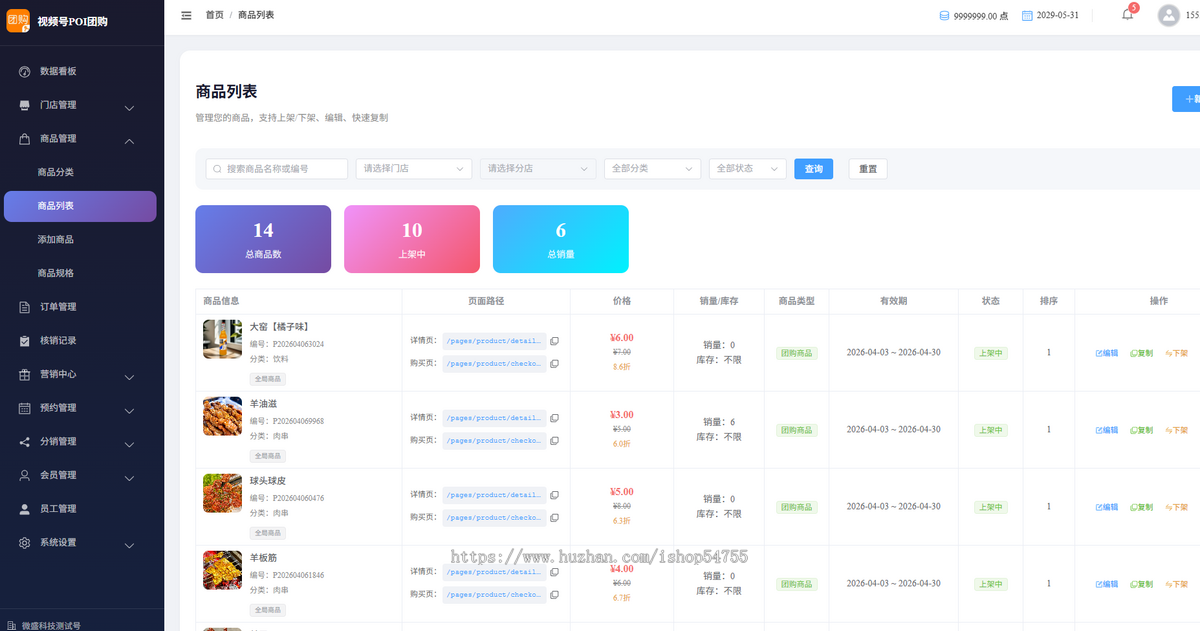This screenshot has width=1200, height=631.
Task: Expand 预约管理 sidebar menu
Action: click(x=82, y=408)
